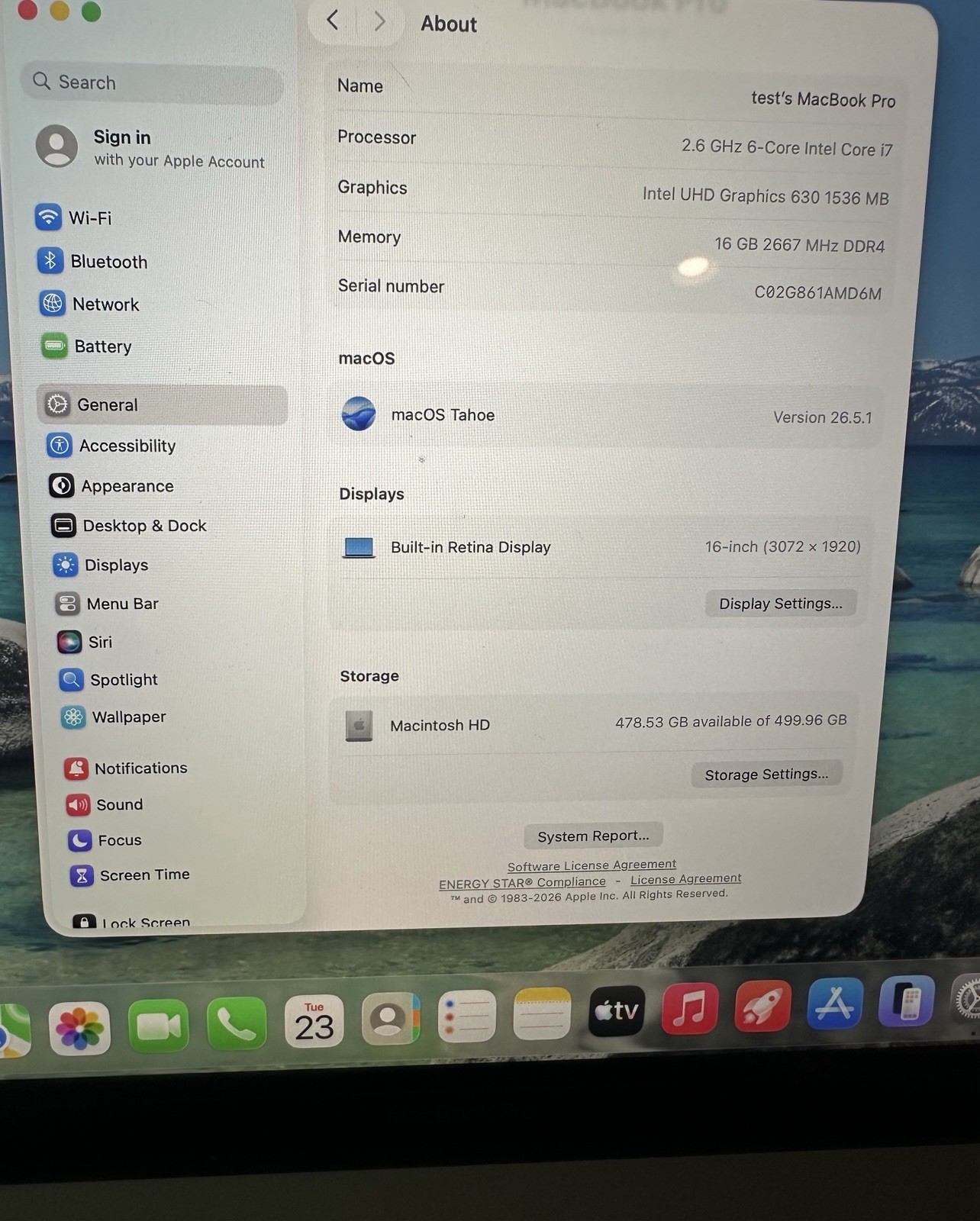Open the rocket Apps launcher in Dock
This screenshot has width=980, height=1221.
pos(762,1005)
